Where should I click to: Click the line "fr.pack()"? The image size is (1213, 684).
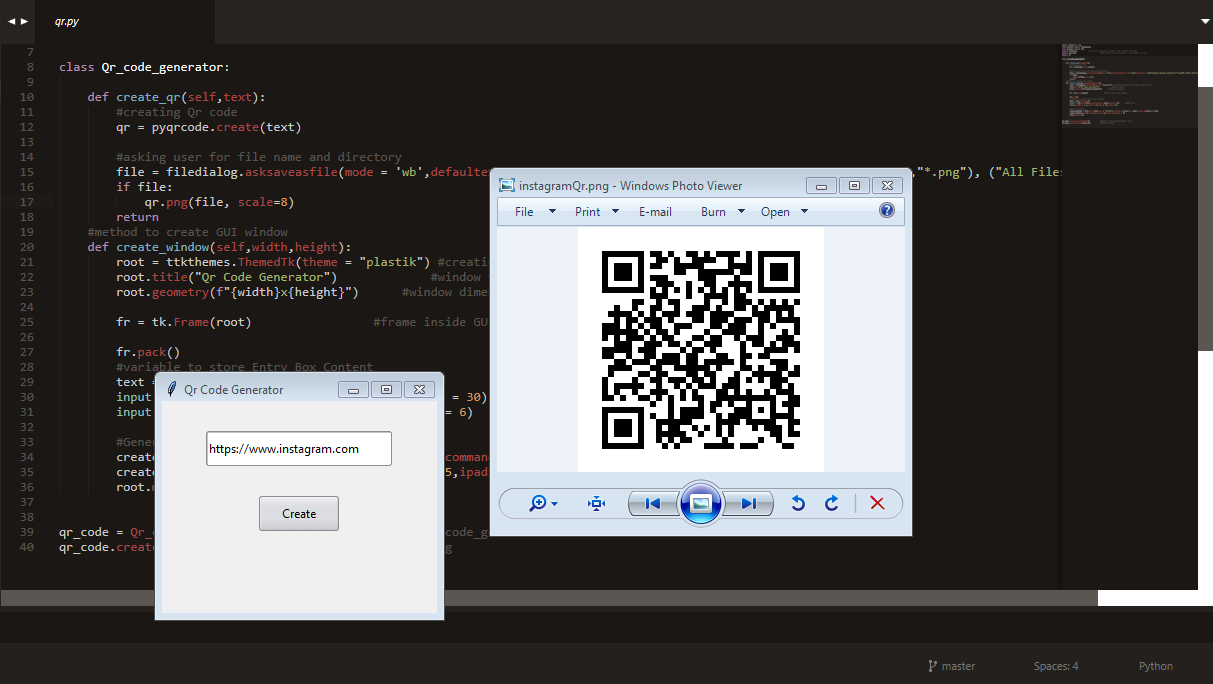(x=148, y=352)
